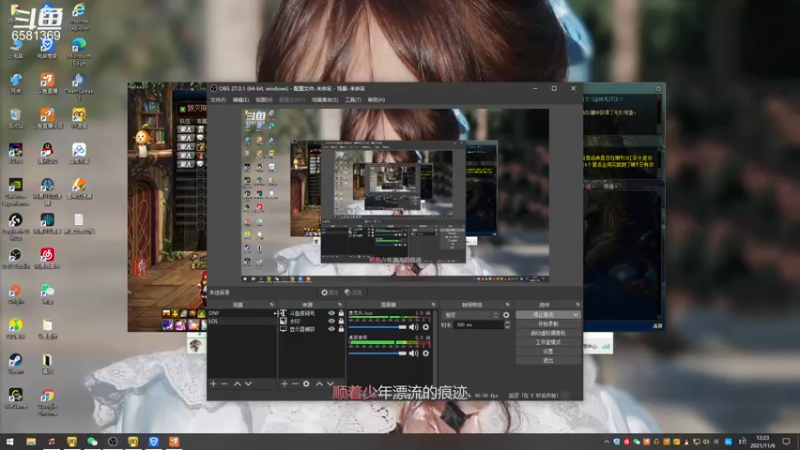Screen dimensions: 800x450
Task: Mute the microphone/Aux audio channel
Action: click(414, 327)
